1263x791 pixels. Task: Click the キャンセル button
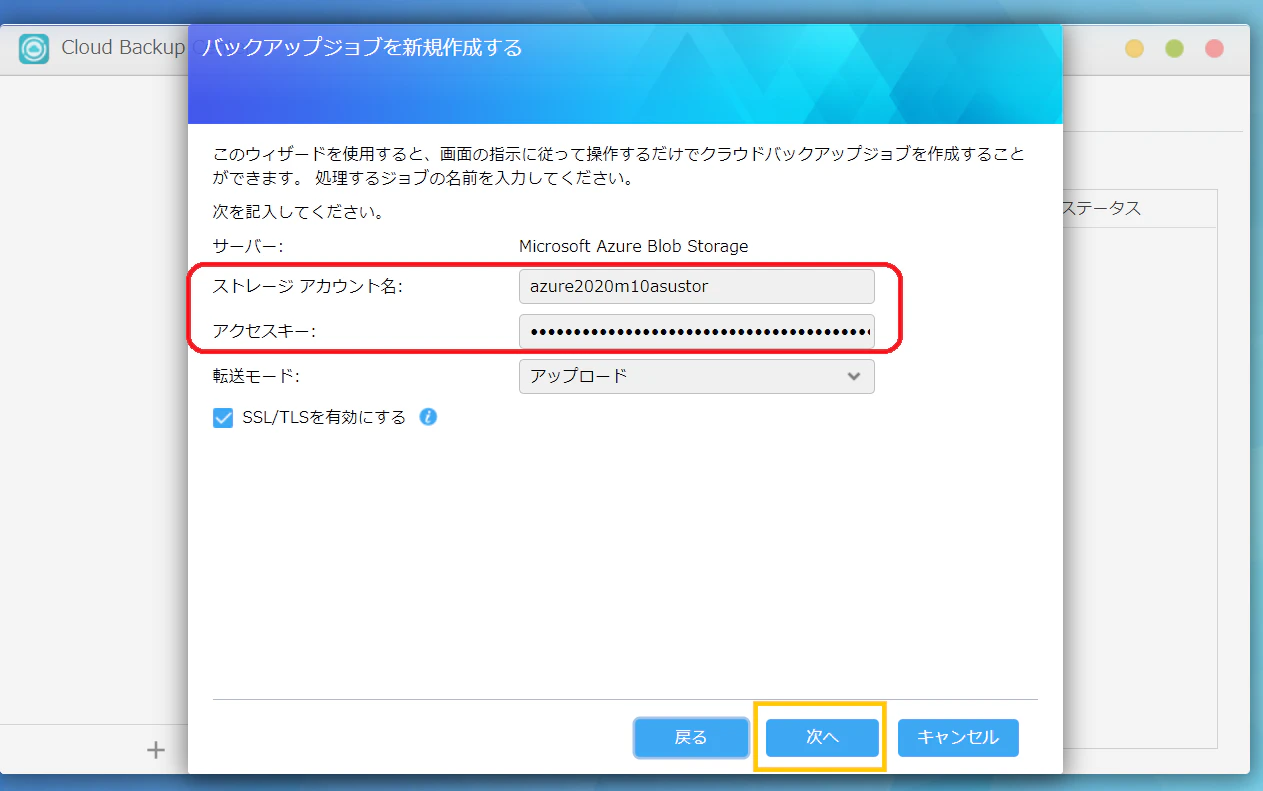click(x=958, y=738)
